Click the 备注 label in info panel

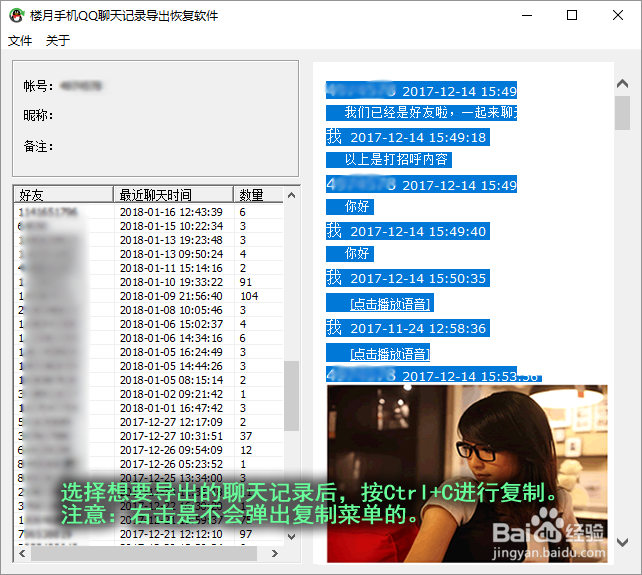tap(38, 146)
